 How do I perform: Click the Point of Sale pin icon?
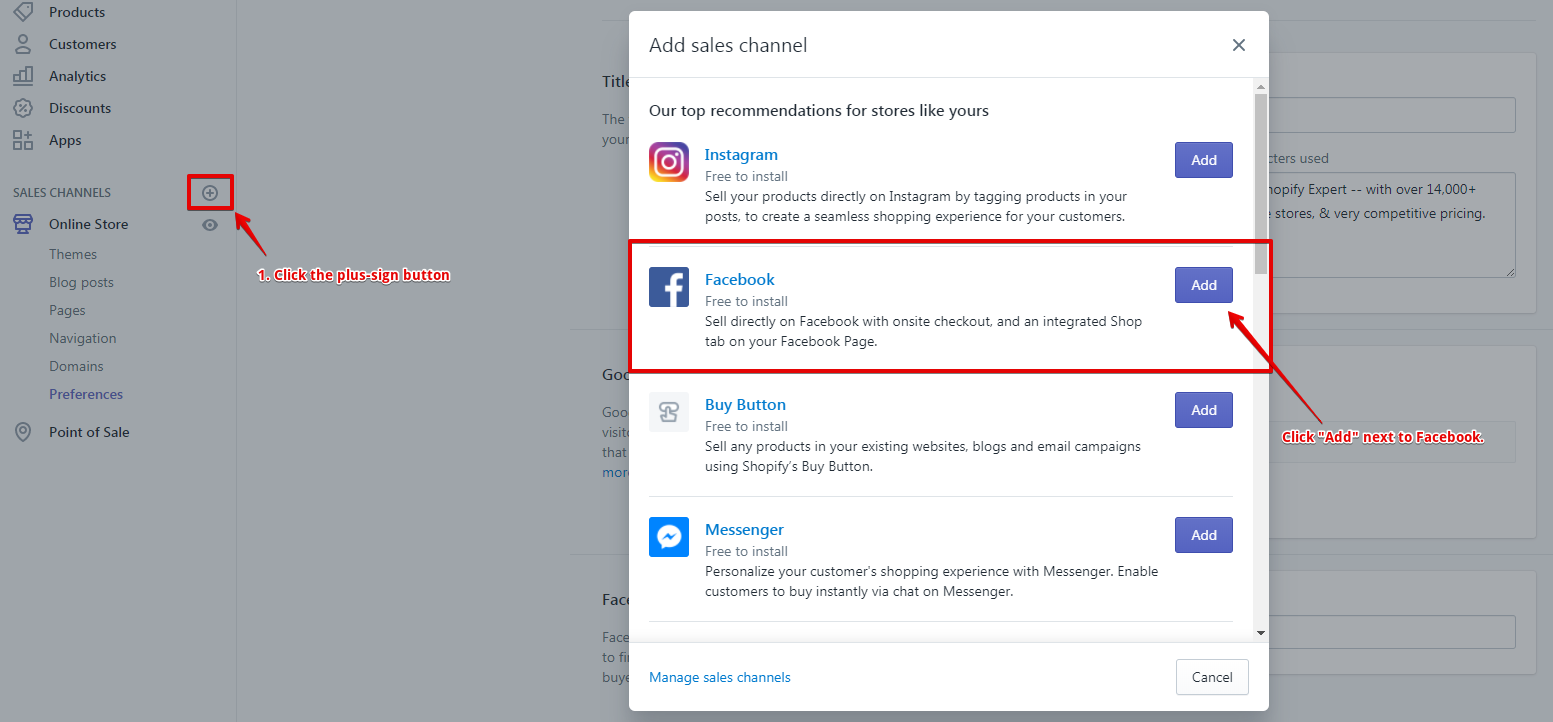(23, 432)
